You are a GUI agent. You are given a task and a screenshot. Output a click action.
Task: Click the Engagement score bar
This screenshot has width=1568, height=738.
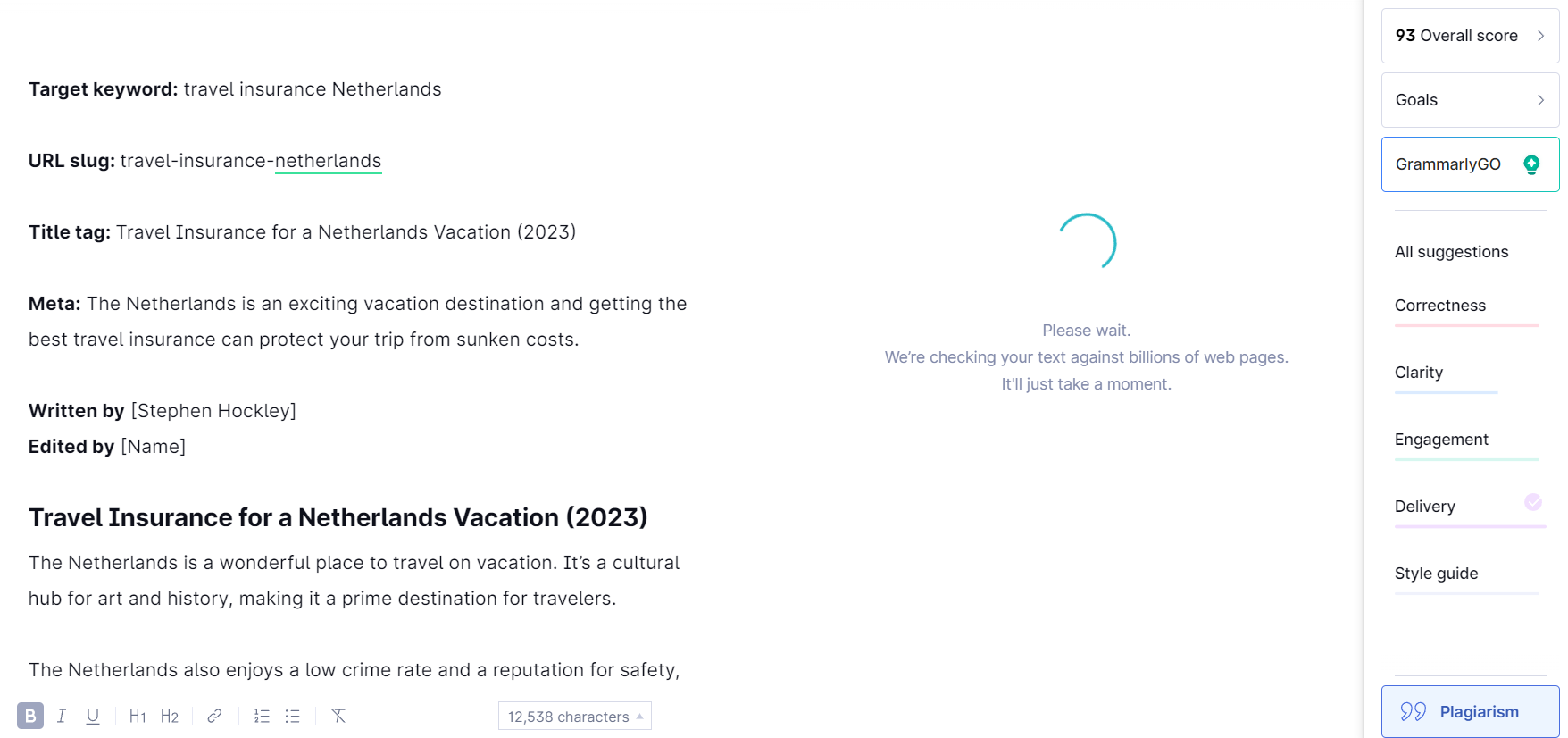click(x=1466, y=459)
